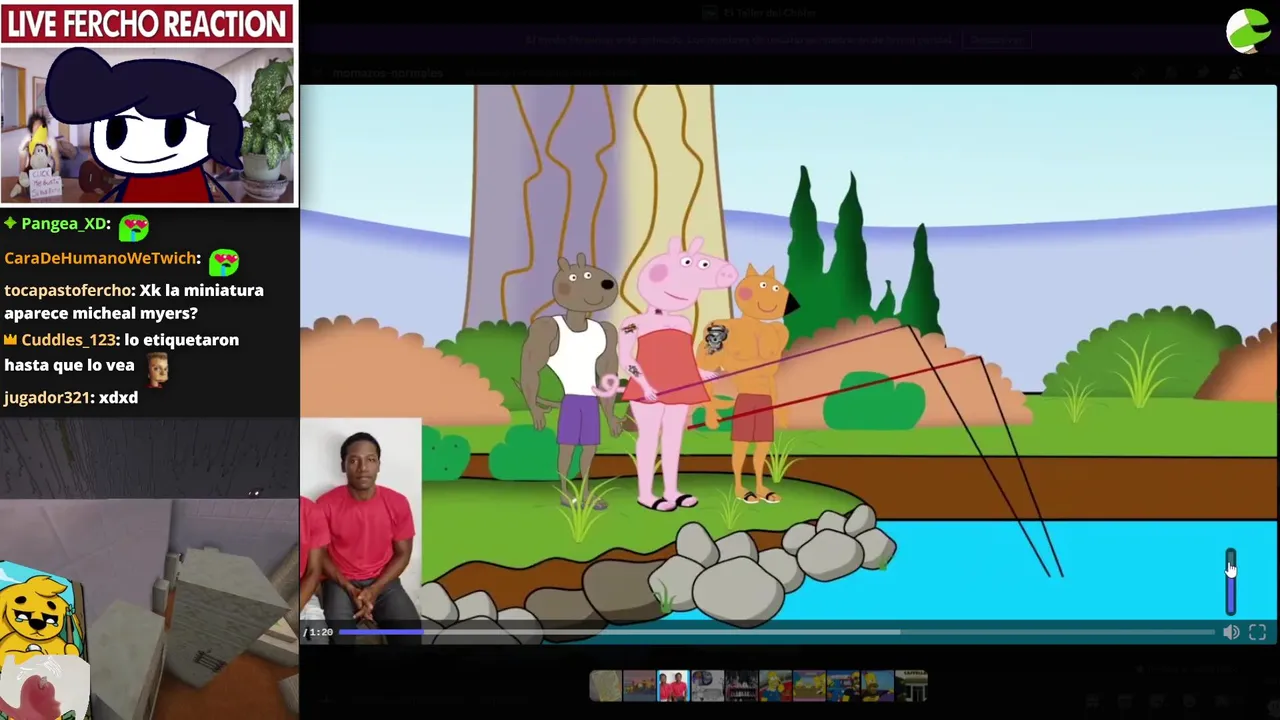Open the grey-white fourth thumbnail

pyautogui.click(x=707, y=686)
